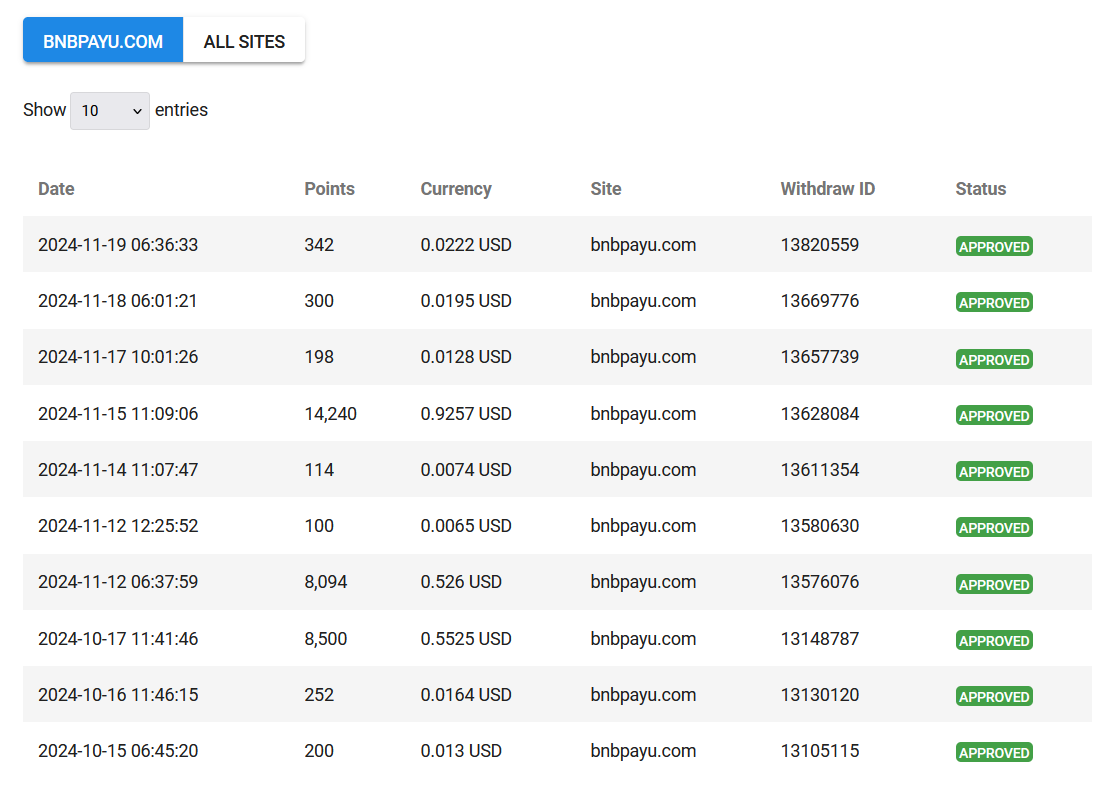Viewport: 1112px width, 786px height.
Task: Select date 2024-11-12 12:25:52
Action: point(118,526)
